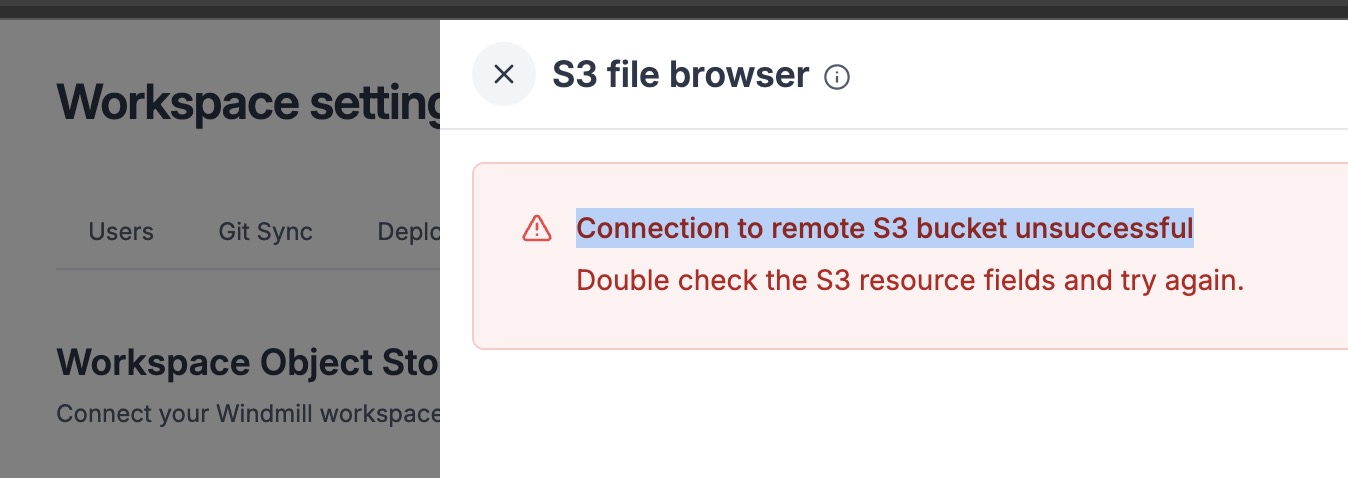
Task: Click the S3 file browser drawer title
Action: (681, 75)
